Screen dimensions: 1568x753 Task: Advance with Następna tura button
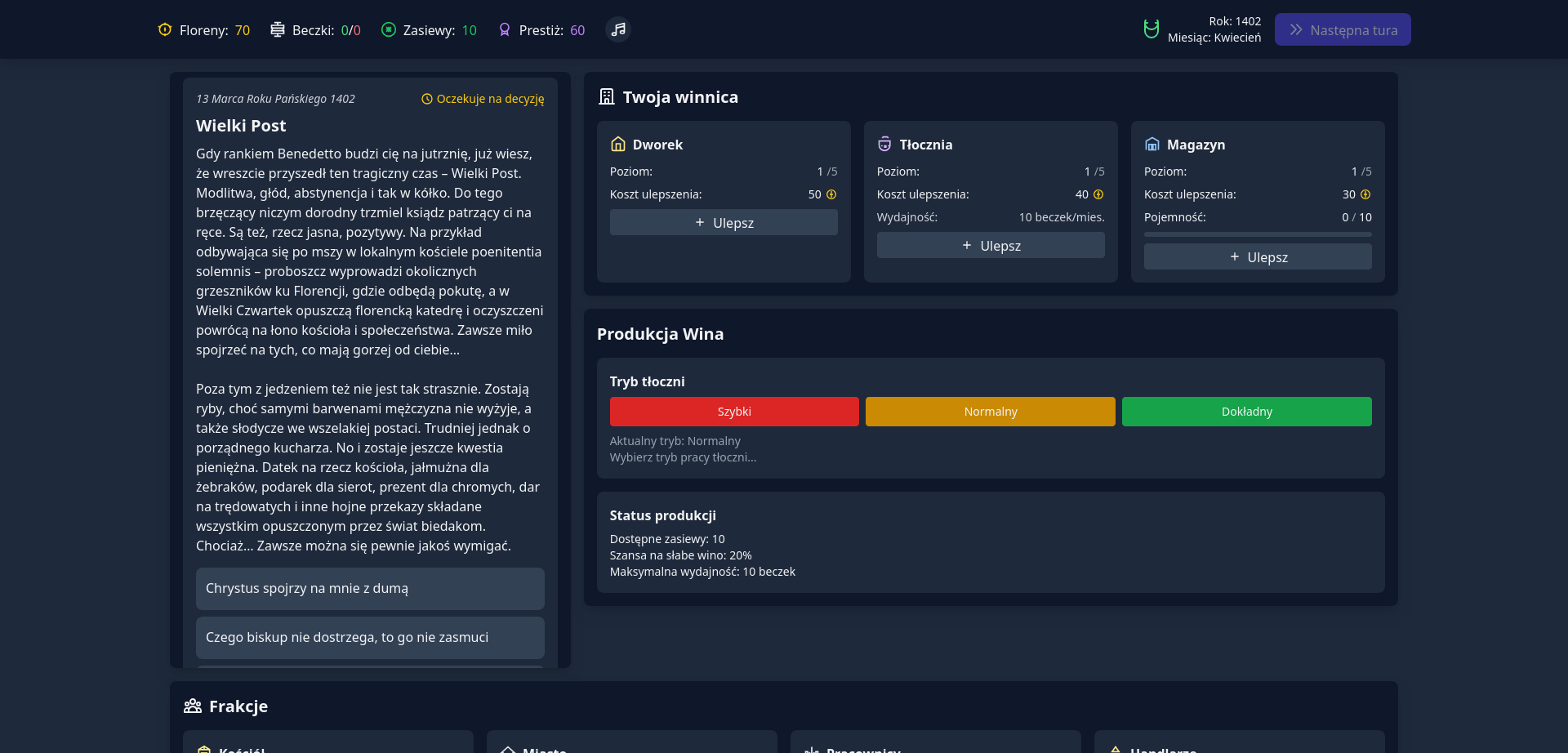1343,29
